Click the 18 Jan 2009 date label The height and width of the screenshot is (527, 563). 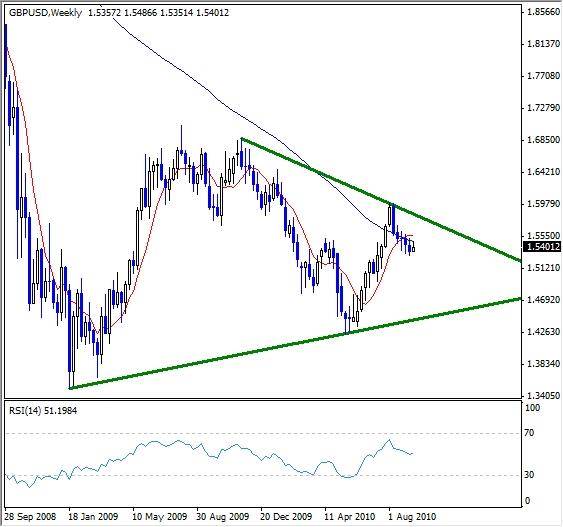93,517
